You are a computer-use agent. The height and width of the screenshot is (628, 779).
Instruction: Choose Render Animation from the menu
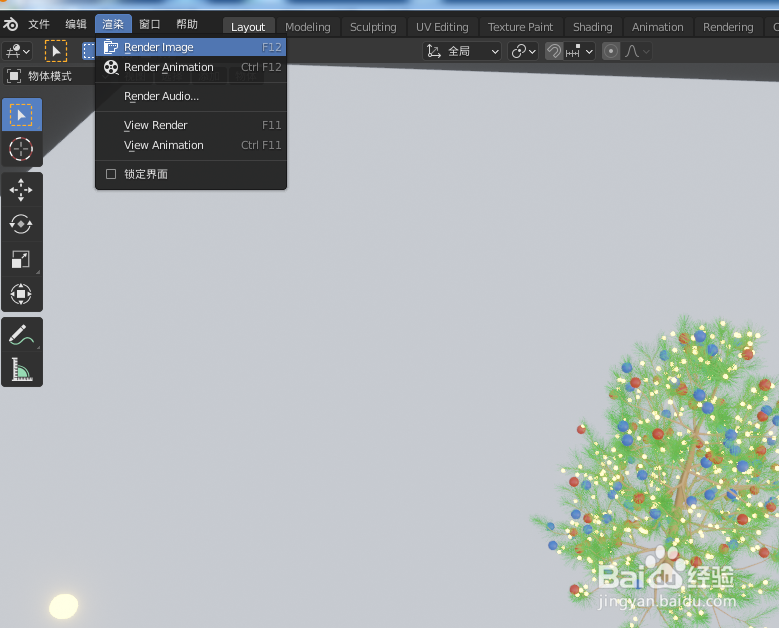[x=191, y=67]
